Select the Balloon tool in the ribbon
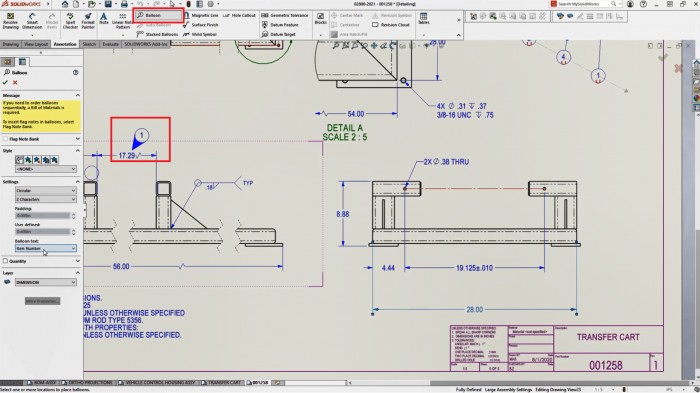This screenshot has height=393, width=700. tap(158, 15)
